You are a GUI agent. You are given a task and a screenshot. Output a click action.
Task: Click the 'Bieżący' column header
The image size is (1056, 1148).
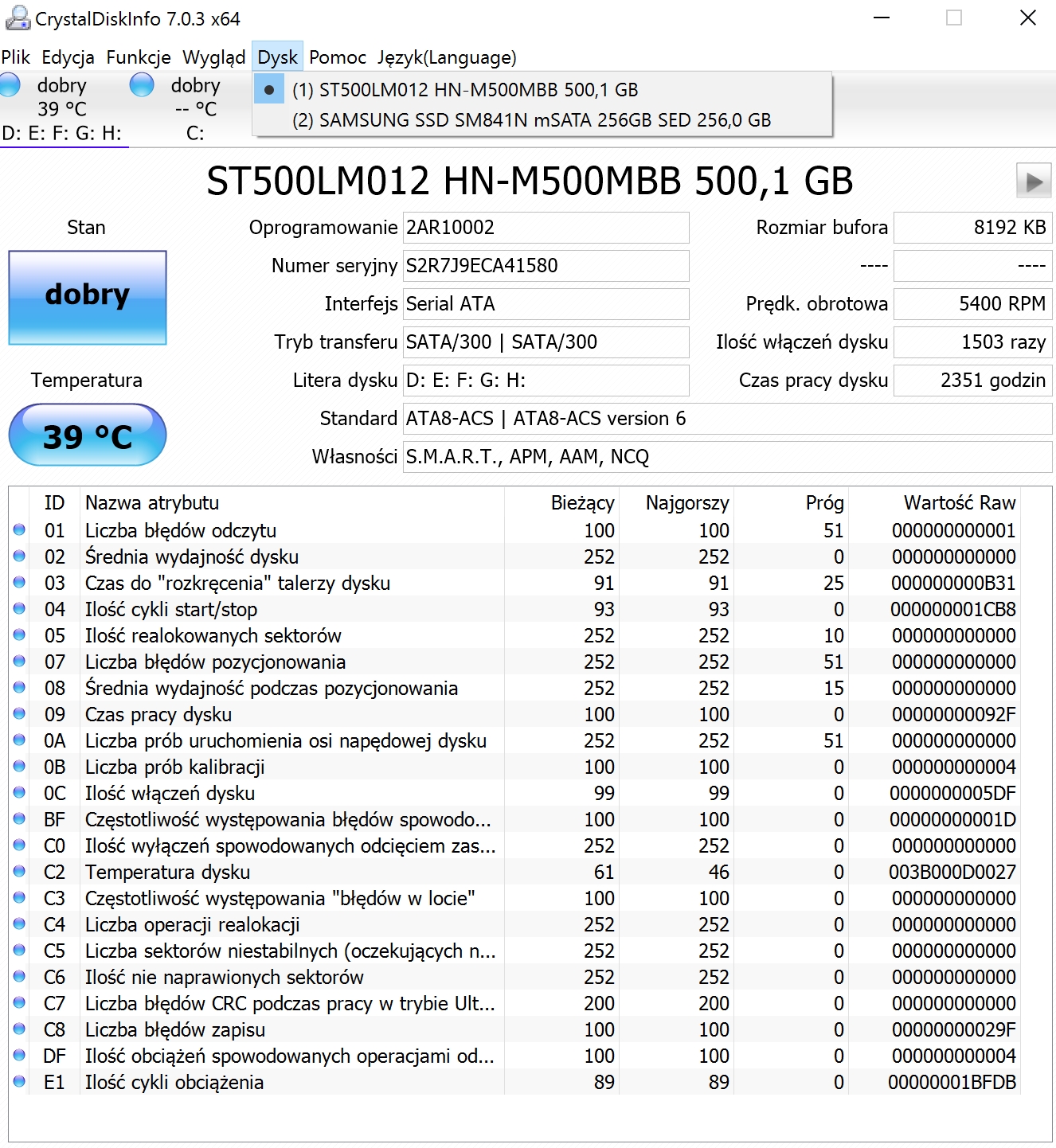(562, 503)
